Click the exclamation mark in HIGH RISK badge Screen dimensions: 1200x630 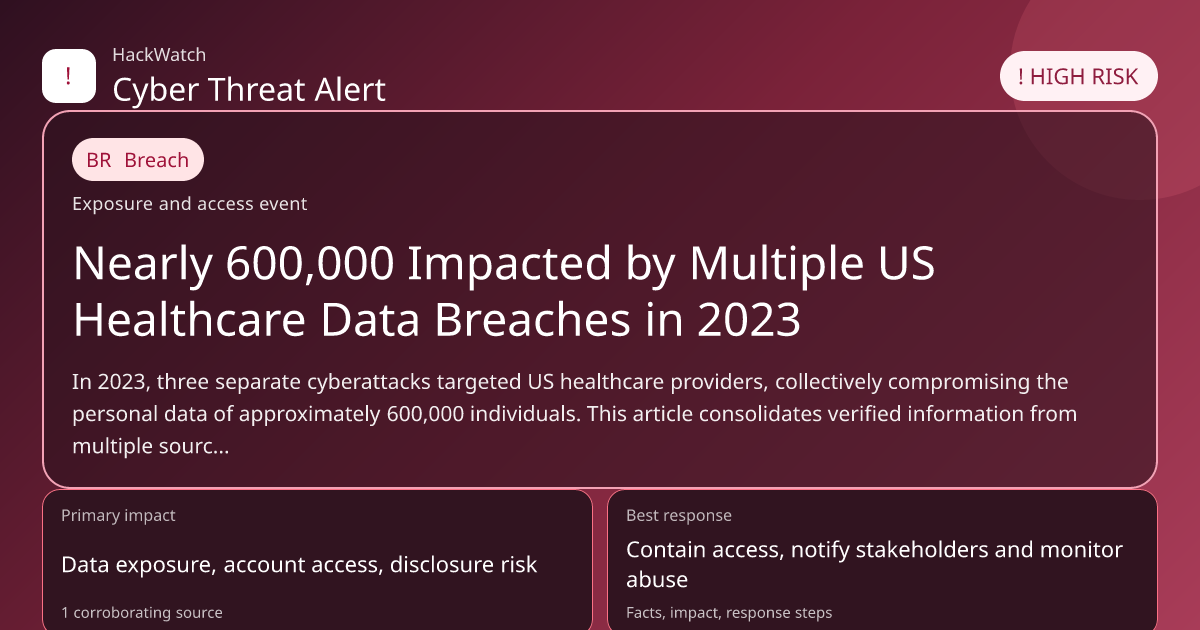(x=1020, y=77)
